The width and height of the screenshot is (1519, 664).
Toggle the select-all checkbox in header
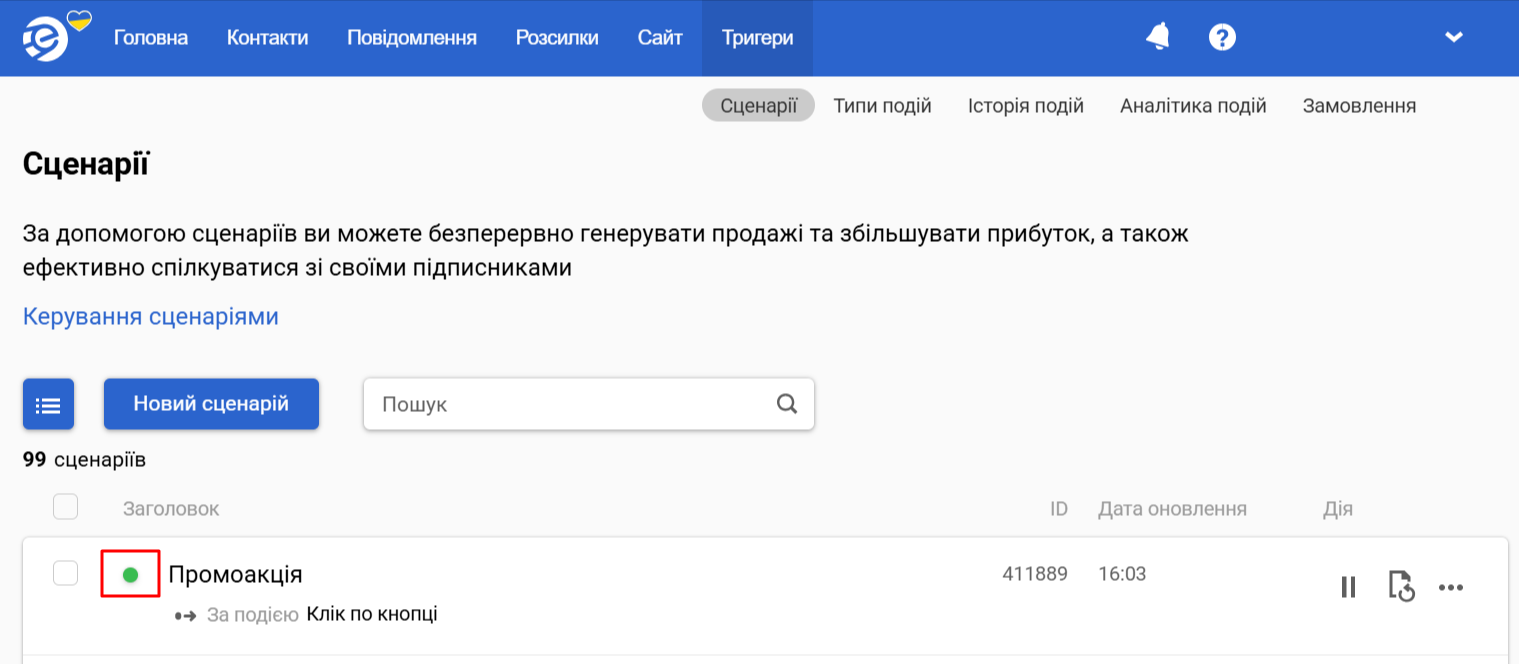65,507
